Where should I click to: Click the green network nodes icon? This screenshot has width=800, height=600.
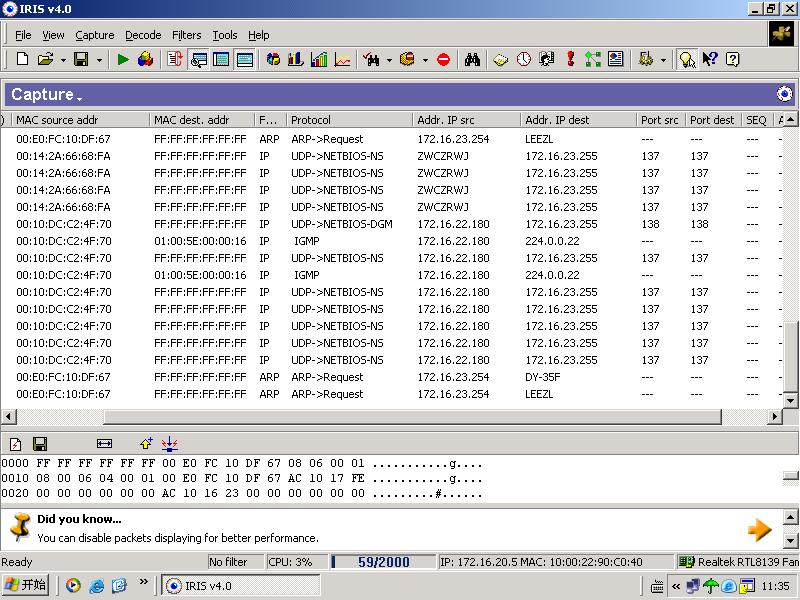pos(593,60)
